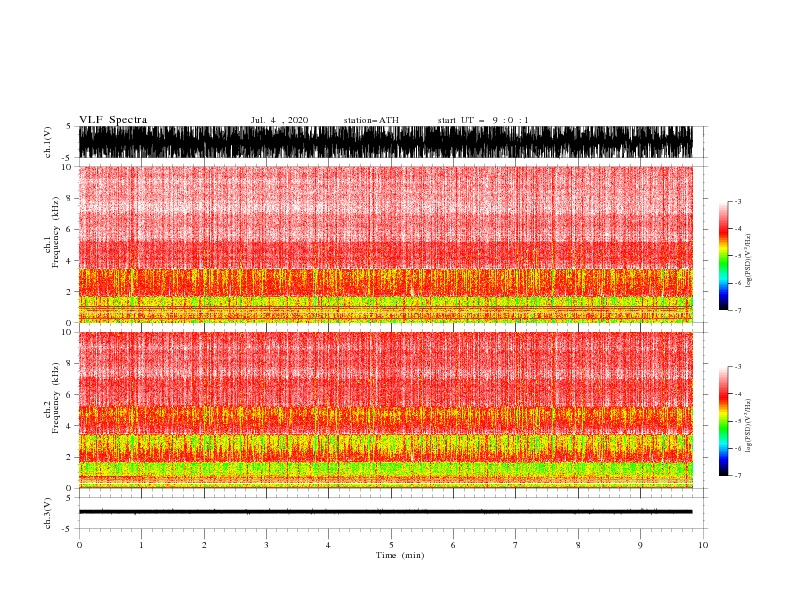792x612 pixels.
Task: Click the ch.1 voltage waveform panel
Action: 385,142
